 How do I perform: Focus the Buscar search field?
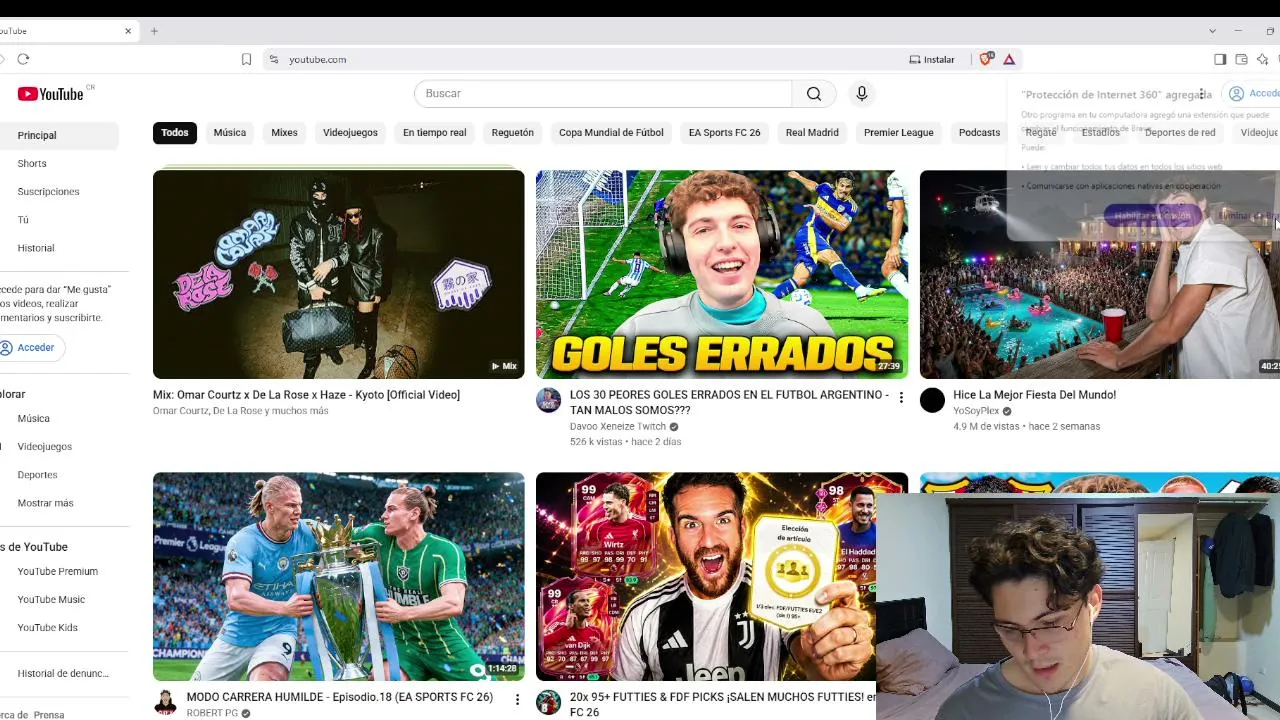point(603,93)
